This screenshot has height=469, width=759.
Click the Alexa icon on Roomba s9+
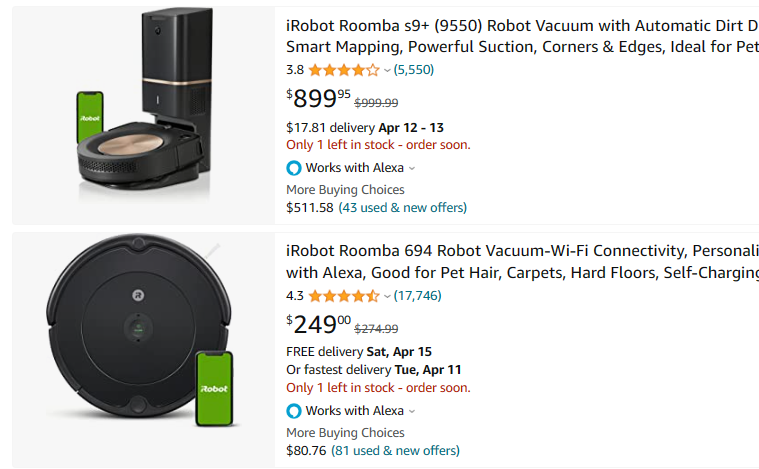tap(294, 168)
